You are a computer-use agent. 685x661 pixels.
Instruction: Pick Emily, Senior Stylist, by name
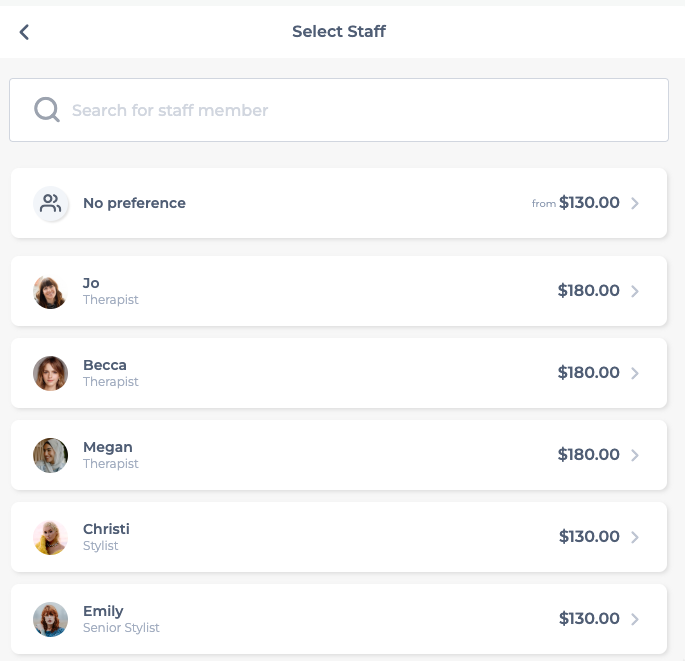(103, 611)
